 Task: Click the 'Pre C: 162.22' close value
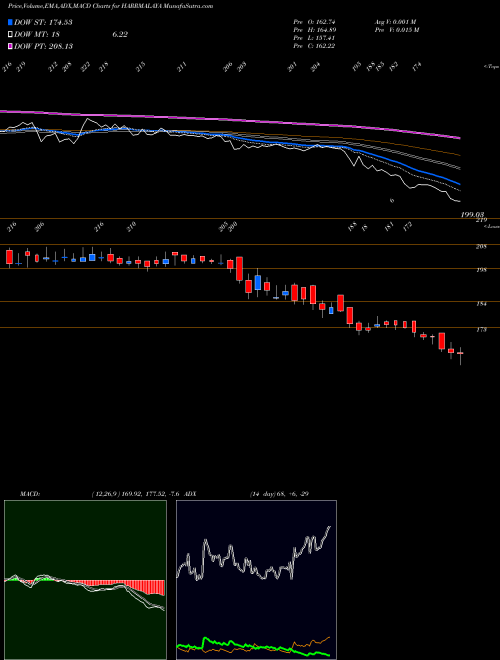(314, 46)
